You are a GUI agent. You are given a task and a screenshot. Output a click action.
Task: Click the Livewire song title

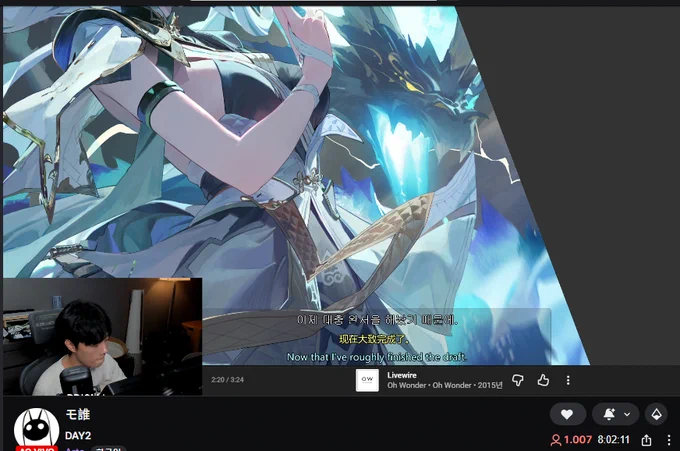[x=402, y=376]
